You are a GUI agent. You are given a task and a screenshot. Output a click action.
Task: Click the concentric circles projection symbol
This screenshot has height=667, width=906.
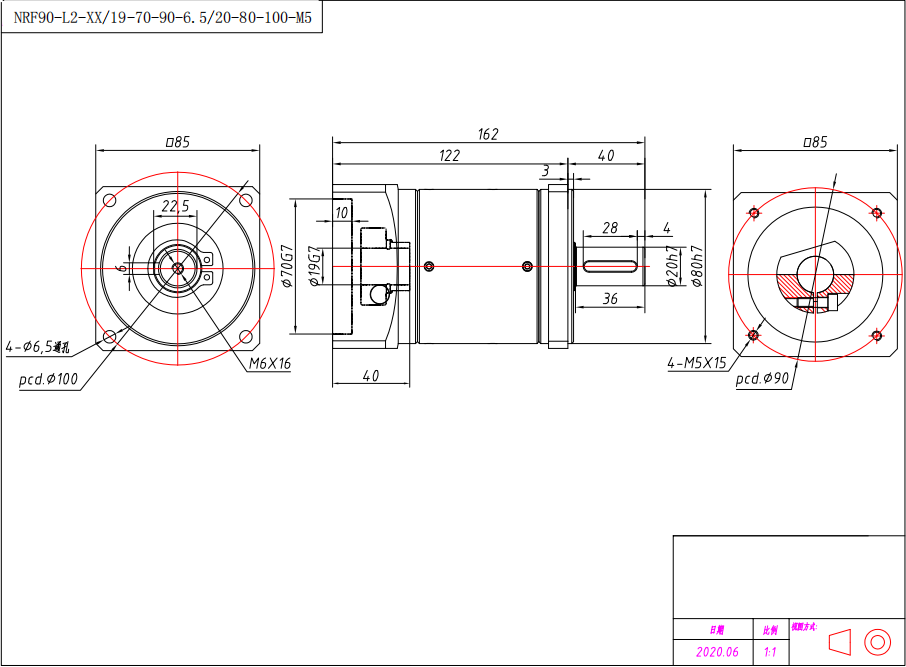pos(876,641)
